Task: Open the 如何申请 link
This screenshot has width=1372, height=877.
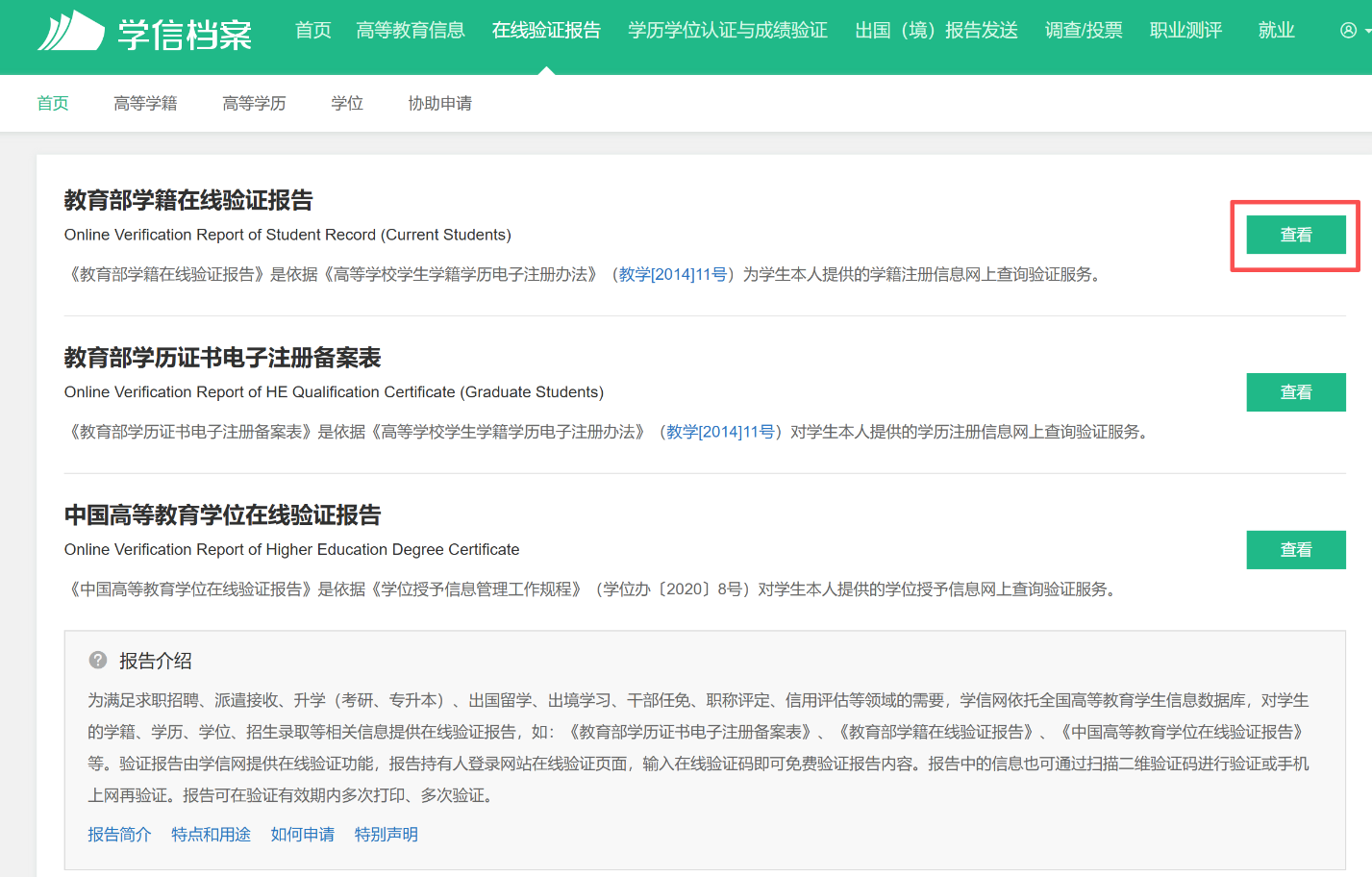Action: 302,835
